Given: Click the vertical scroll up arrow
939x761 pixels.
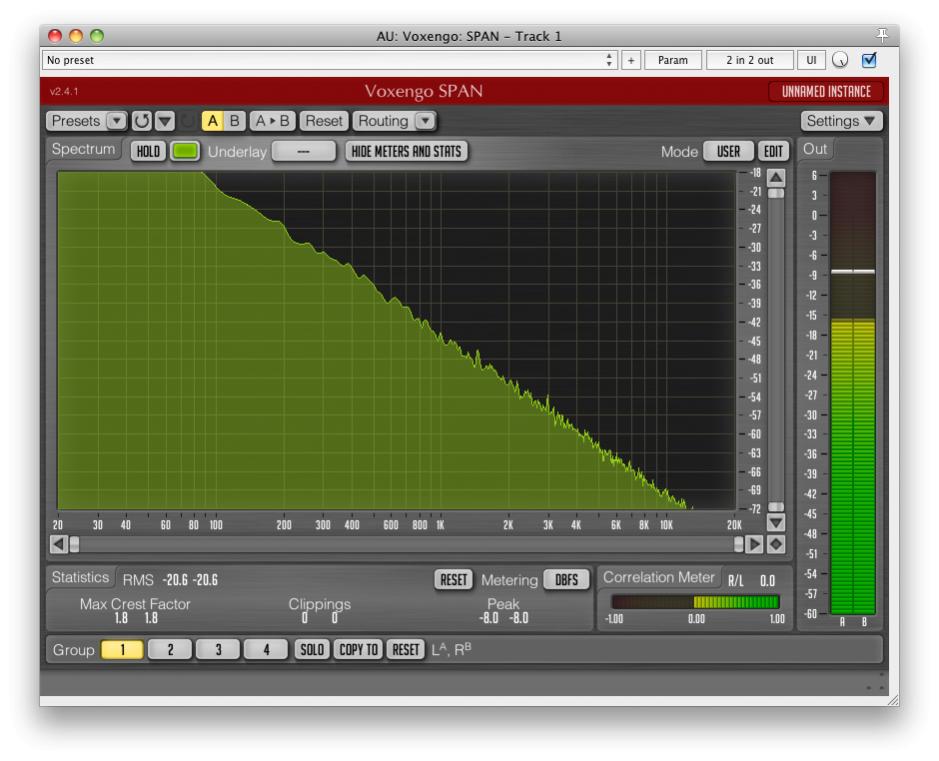Looking at the screenshot, I should point(776,178).
